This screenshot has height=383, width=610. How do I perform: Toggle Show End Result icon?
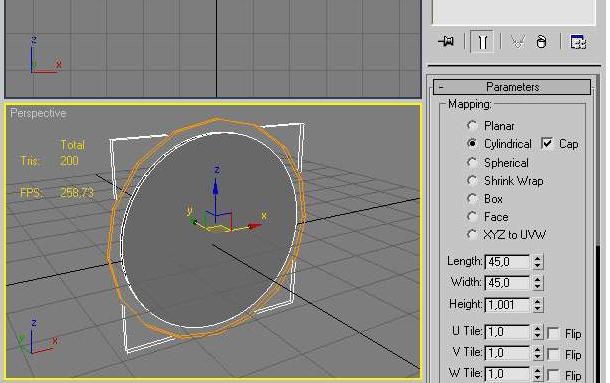pos(482,41)
